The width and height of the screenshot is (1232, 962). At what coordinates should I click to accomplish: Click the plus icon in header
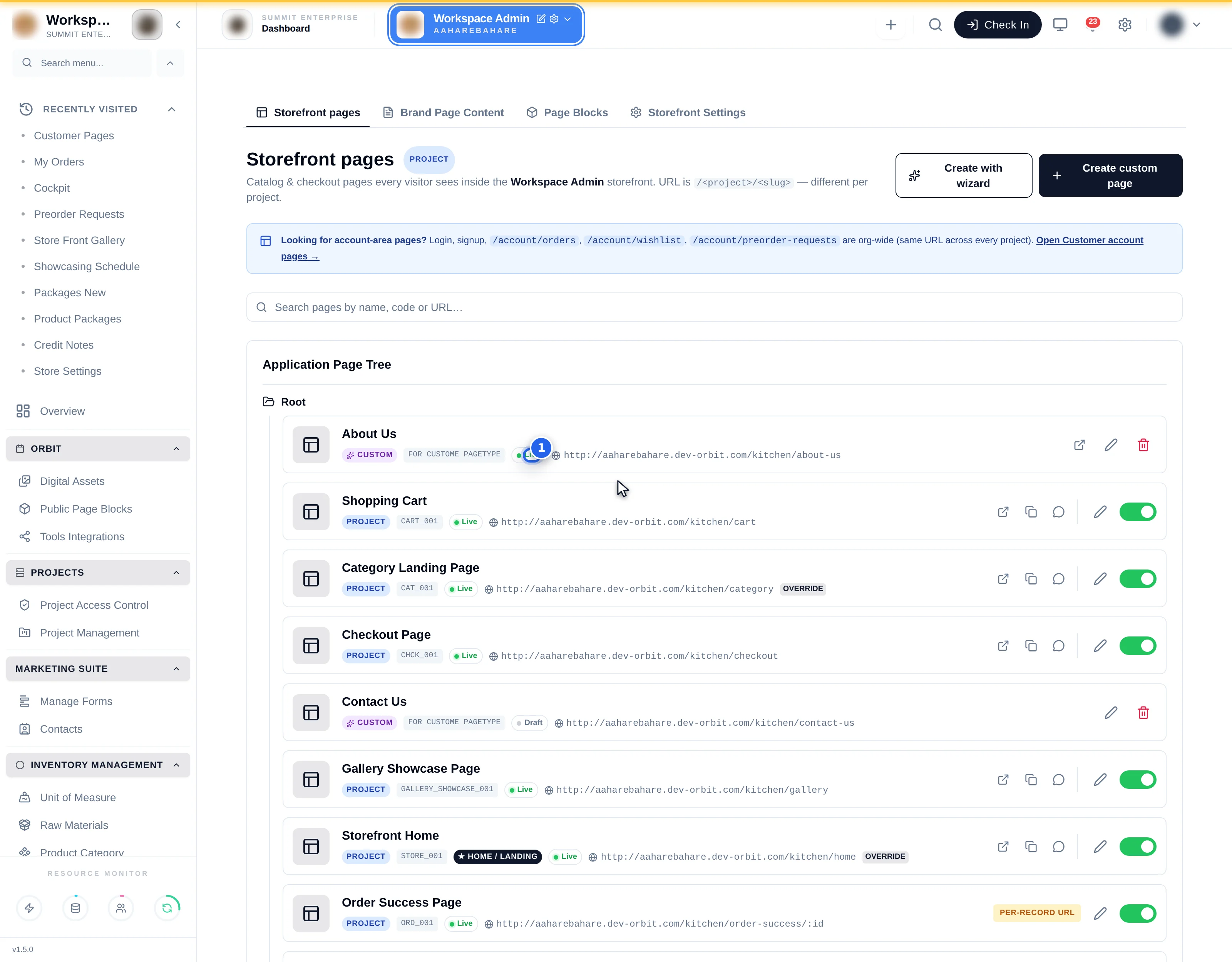pos(891,25)
